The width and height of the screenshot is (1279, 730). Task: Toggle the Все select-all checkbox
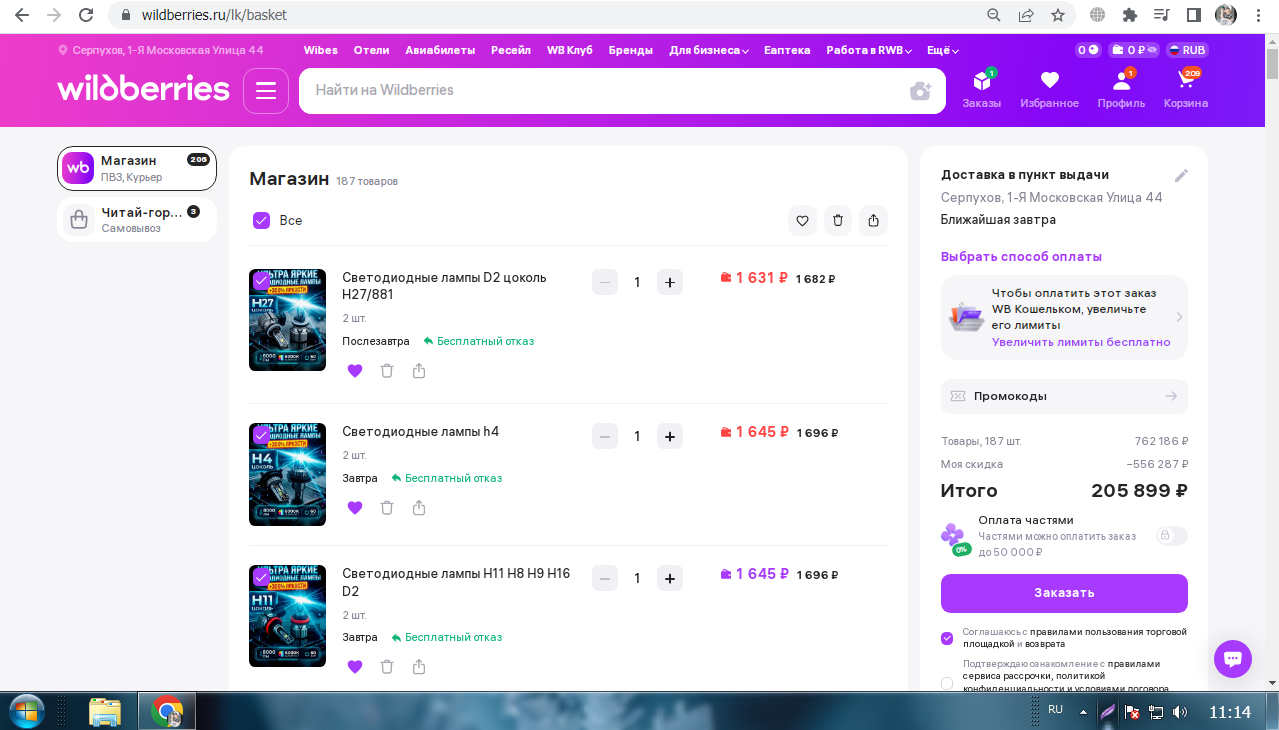pos(262,220)
